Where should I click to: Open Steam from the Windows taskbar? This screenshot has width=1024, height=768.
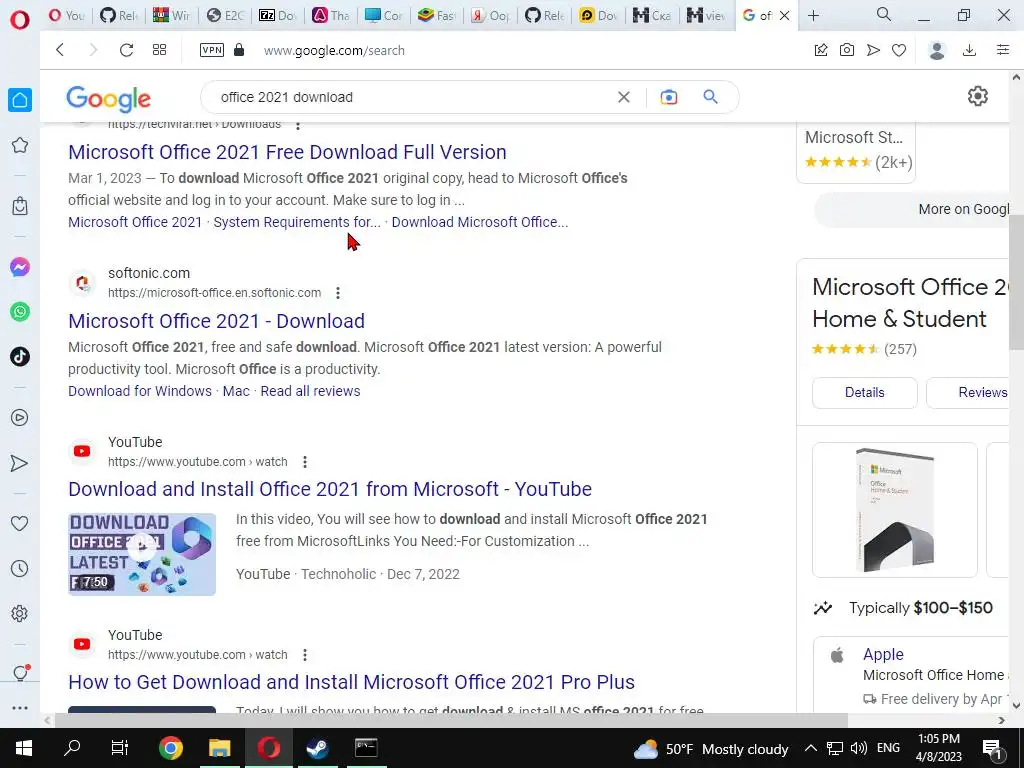tap(317, 748)
